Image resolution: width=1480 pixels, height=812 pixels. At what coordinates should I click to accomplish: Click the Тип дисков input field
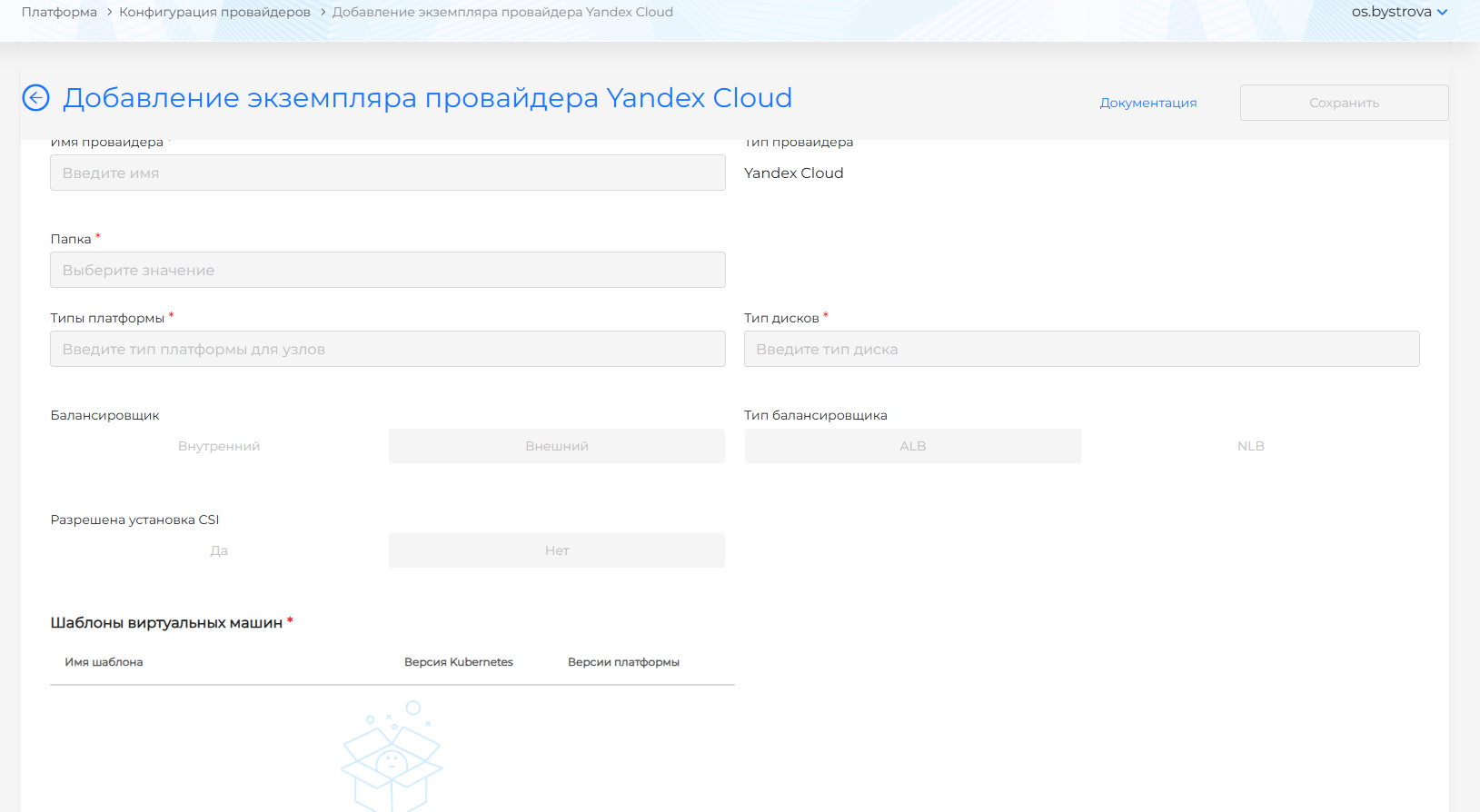click(x=1081, y=349)
